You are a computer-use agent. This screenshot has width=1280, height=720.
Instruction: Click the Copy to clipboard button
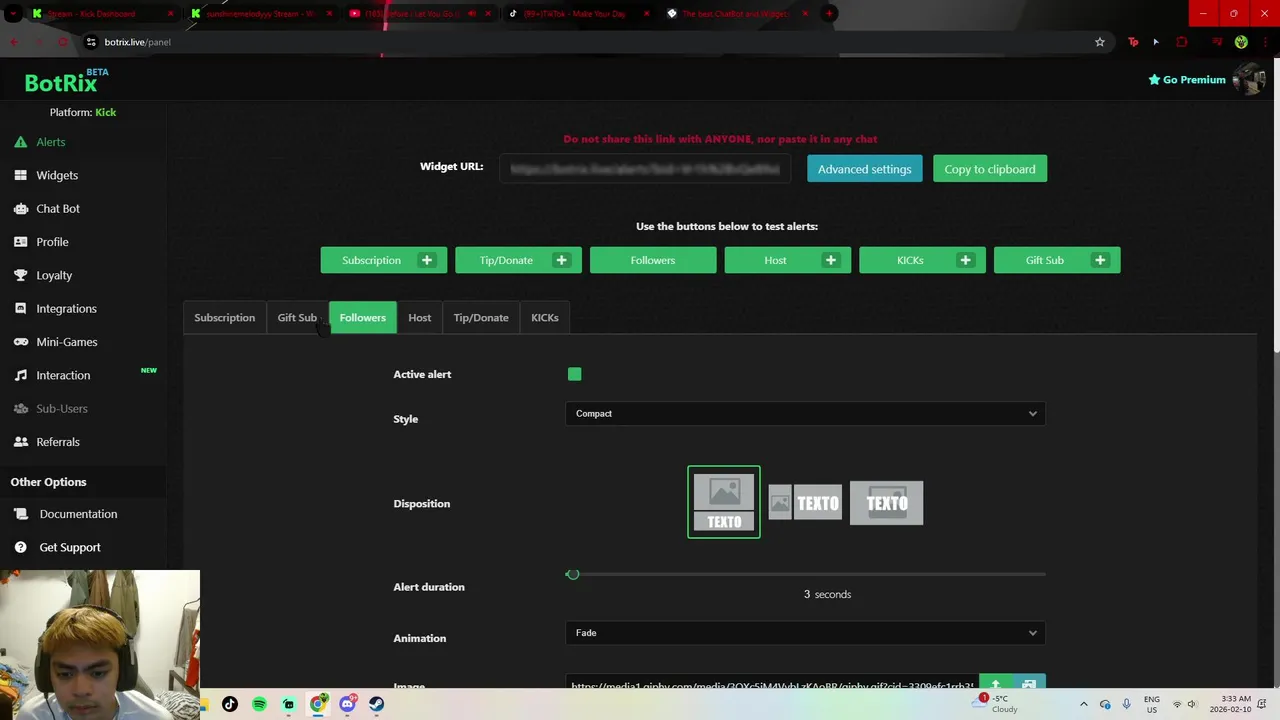coord(990,169)
